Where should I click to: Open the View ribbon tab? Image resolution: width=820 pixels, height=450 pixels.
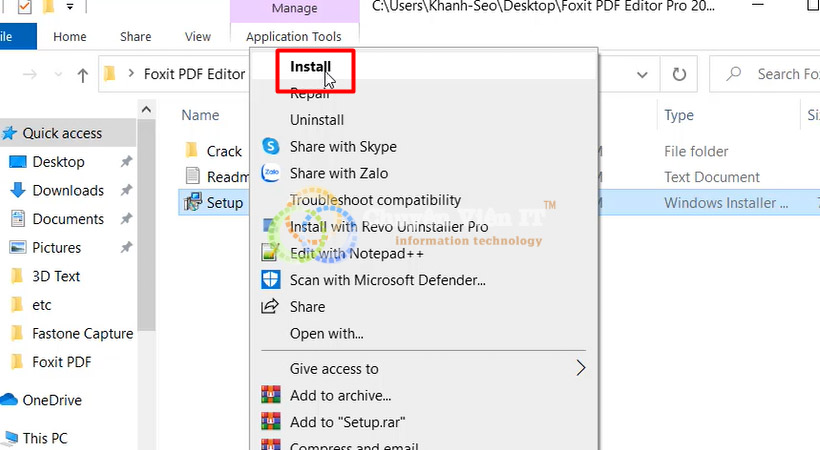click(x=198, y=37)
